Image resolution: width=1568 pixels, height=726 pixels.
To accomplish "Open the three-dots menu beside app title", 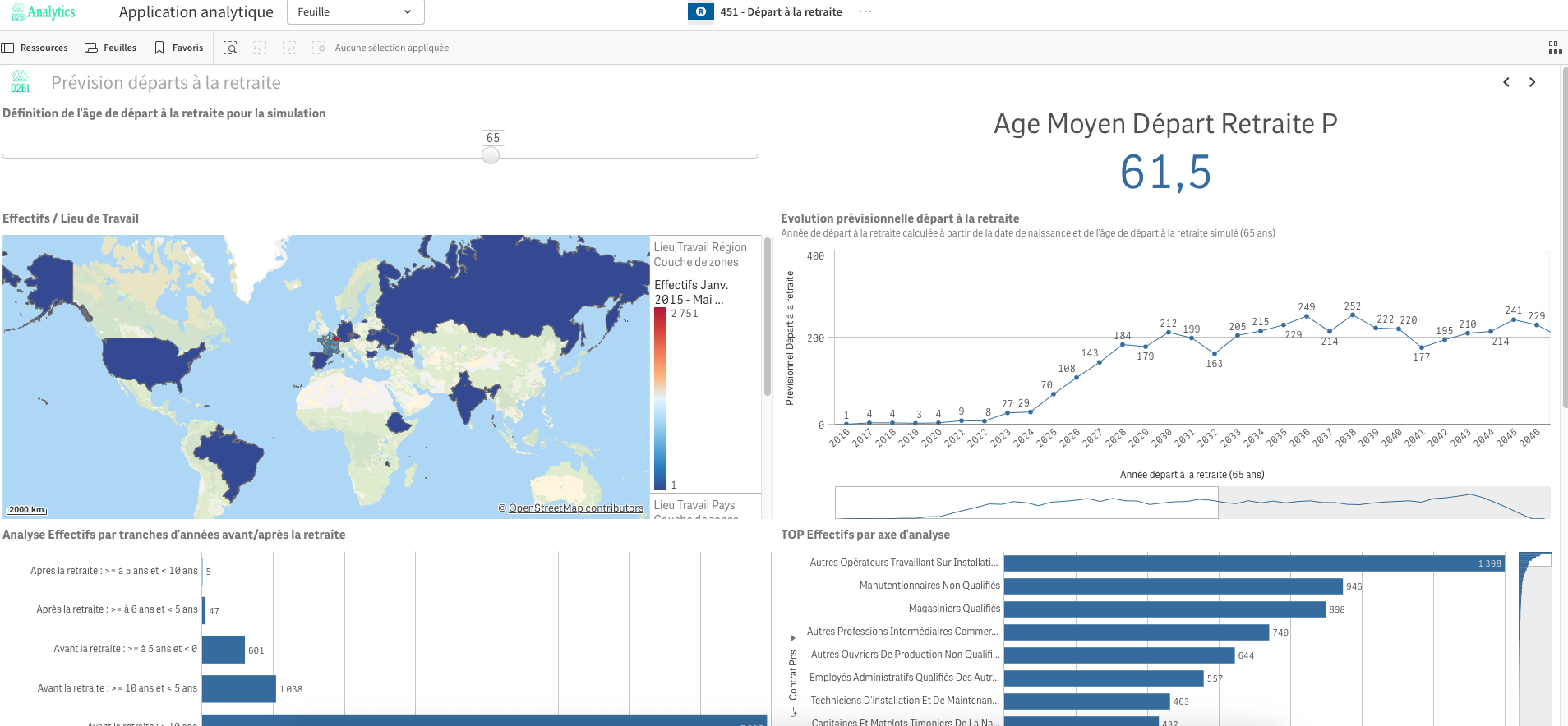I will (x=865, y=12).
